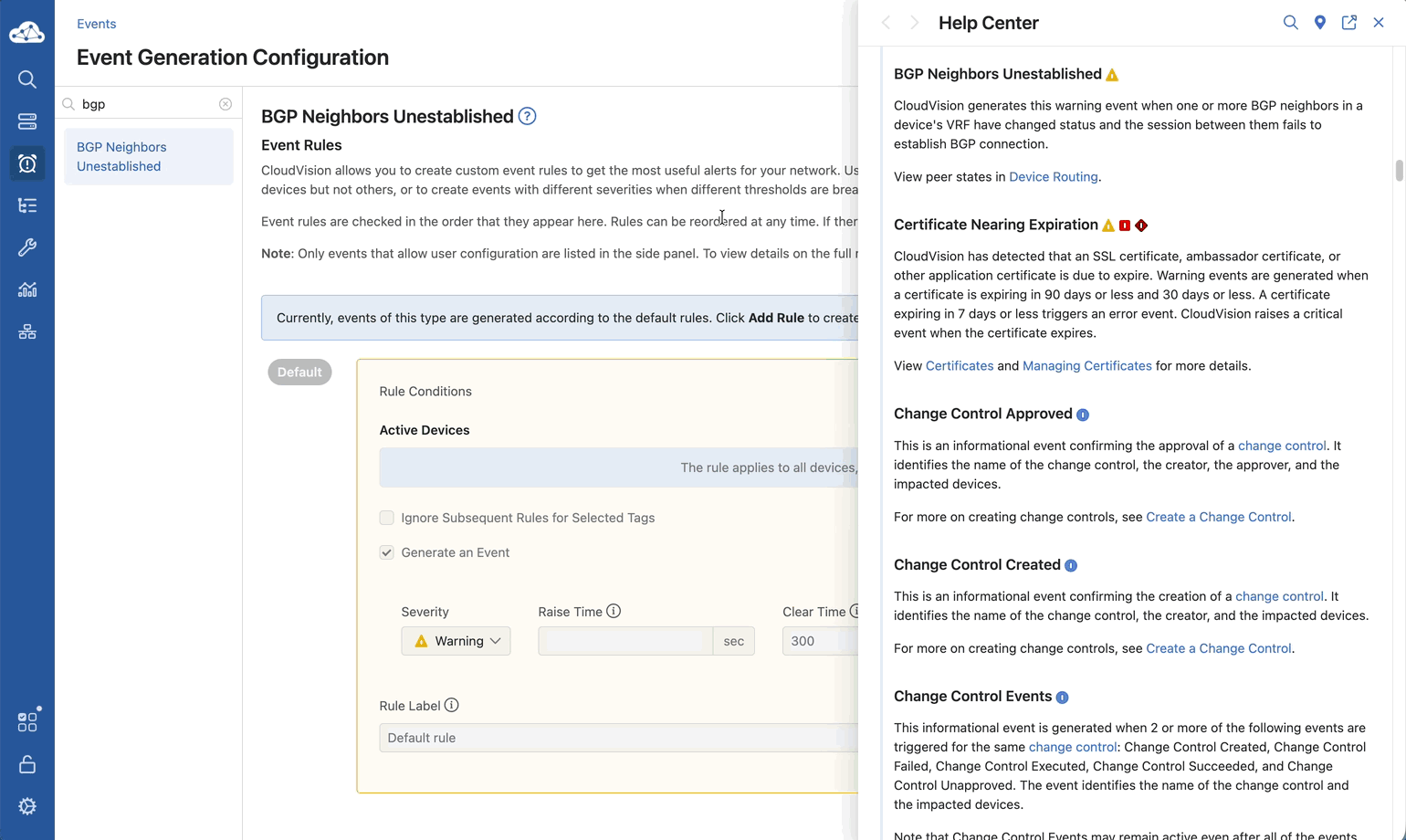Open the Device Routing link
The width and height of the screenshot is (1406, 840).
click(x=1054, y=177)
